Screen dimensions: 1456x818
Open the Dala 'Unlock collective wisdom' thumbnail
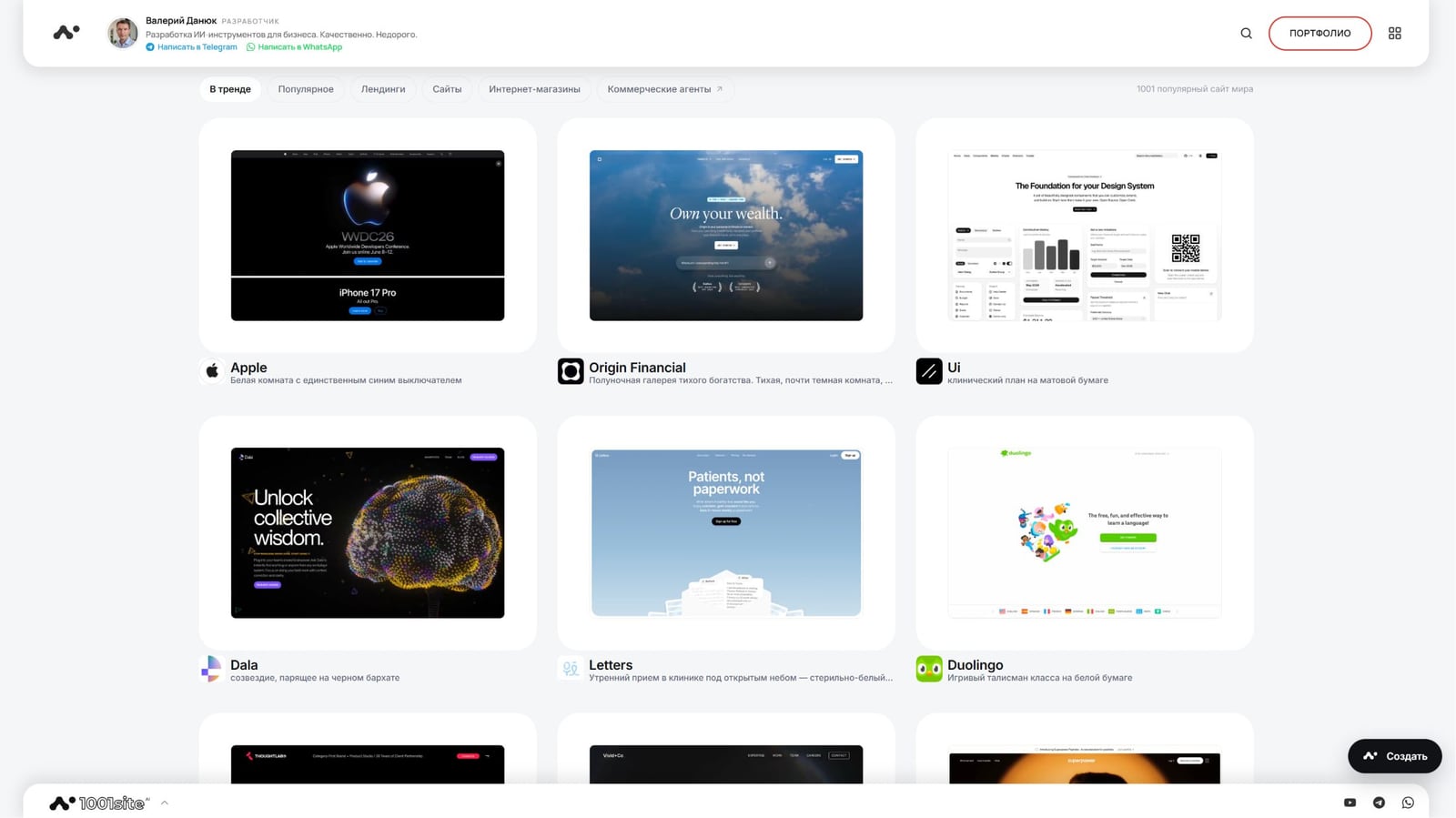pyautogui.click(x=368, y=533)
